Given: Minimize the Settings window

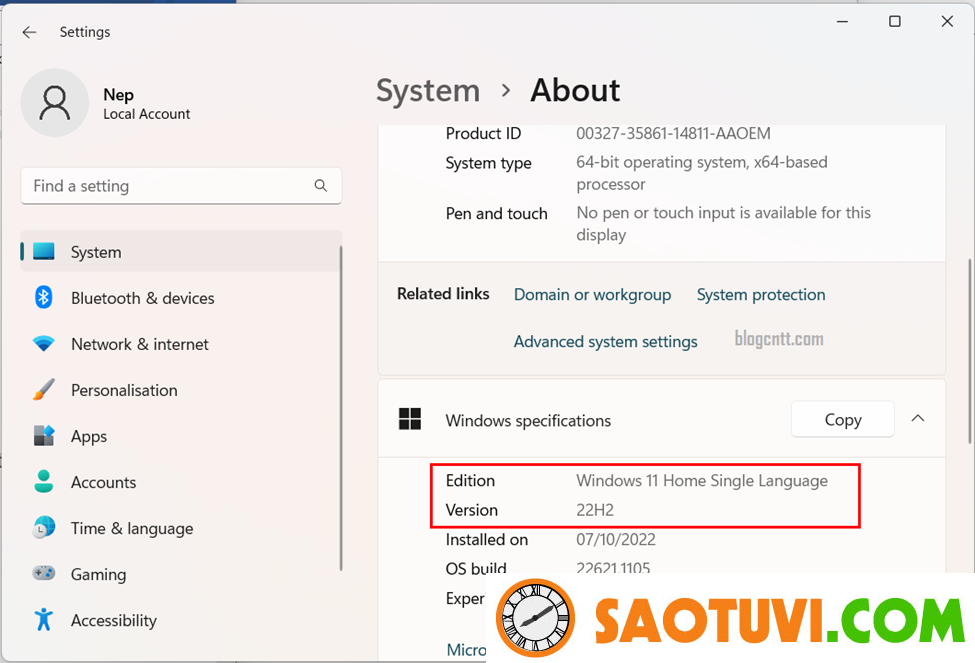Looking at the screenshot, I should [843, 22].
